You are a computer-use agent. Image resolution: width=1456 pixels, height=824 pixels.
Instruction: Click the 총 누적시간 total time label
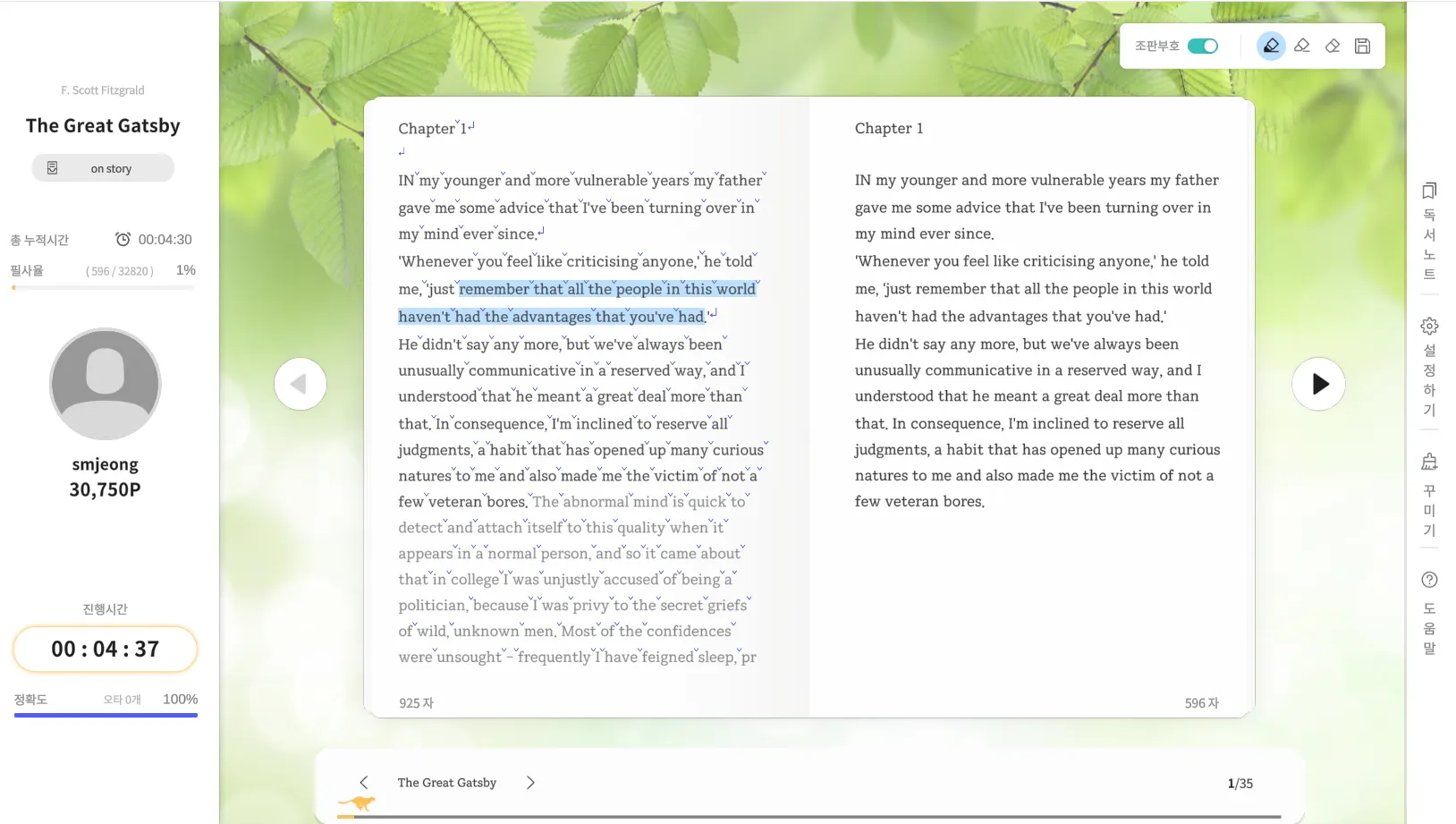pyautogui.click(x=39, y=240)
